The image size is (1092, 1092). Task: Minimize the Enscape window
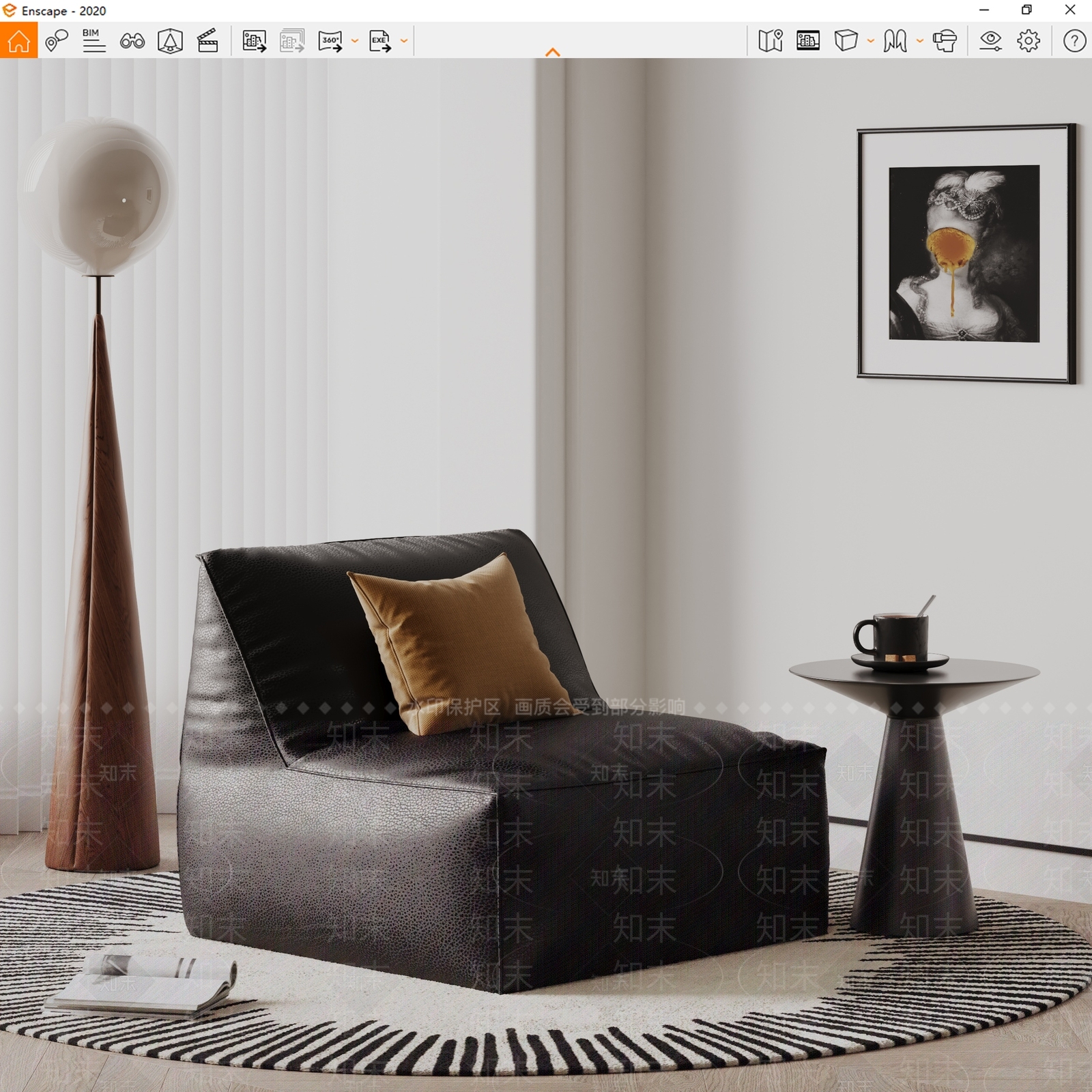click(984, 10)
